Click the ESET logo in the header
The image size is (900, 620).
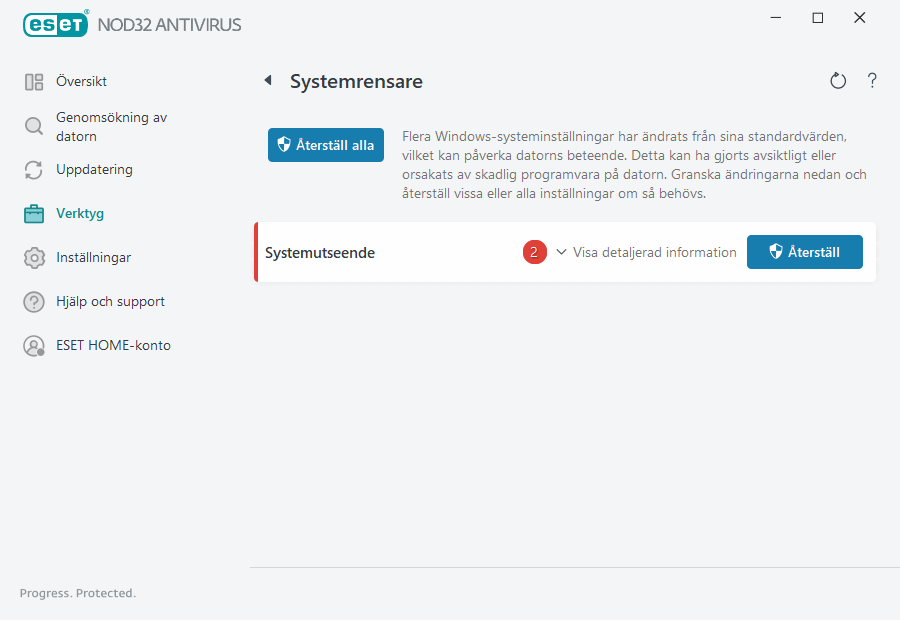(55, 24)
